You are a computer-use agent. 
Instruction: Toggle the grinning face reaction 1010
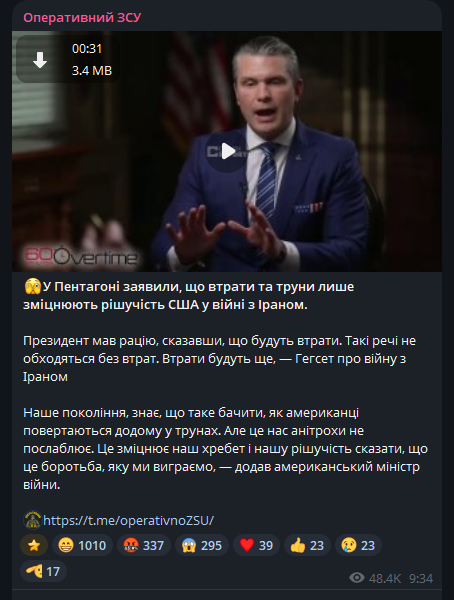point(82,545)
